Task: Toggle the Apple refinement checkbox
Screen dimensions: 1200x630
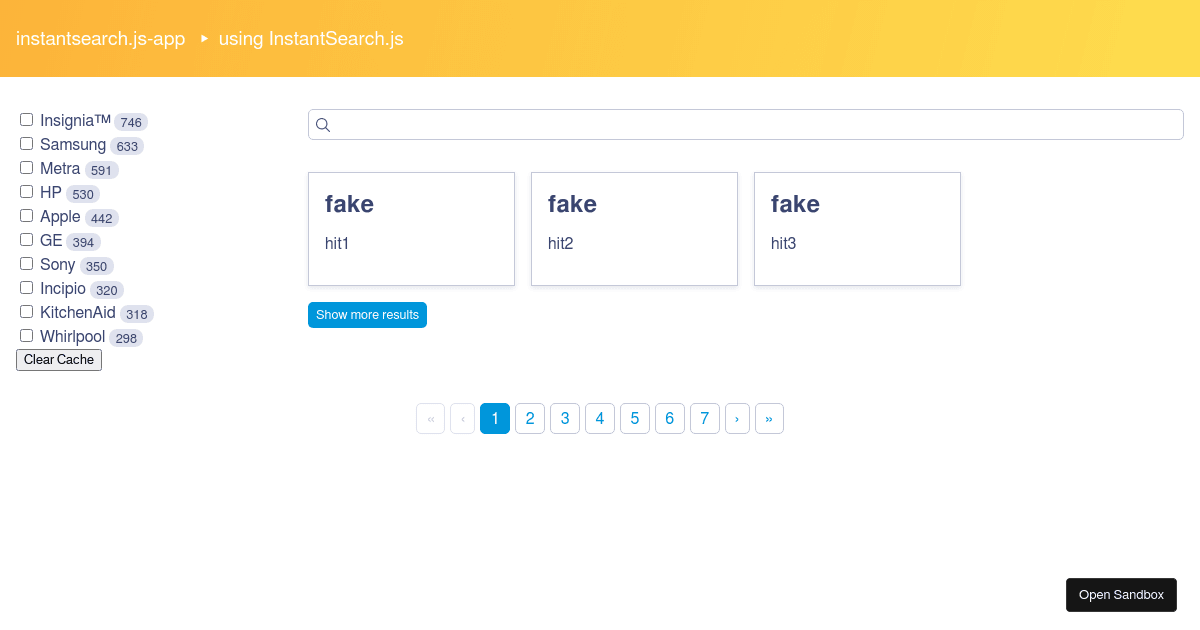Action: [x=26, y=215]
